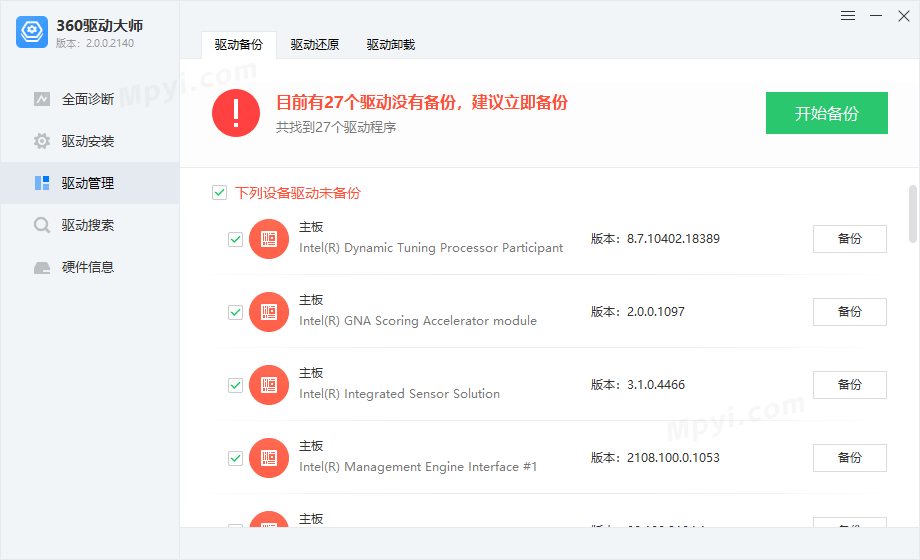Switch to the 驱动卸载 tab

[391, 45]
